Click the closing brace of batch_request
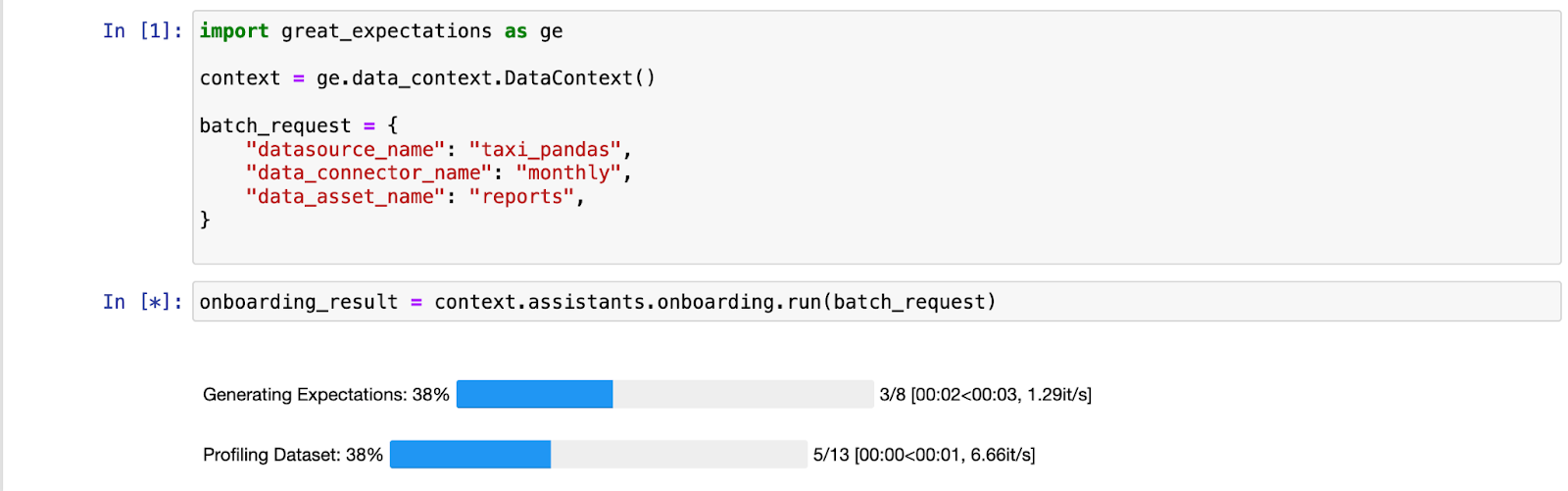 (205, 220)
